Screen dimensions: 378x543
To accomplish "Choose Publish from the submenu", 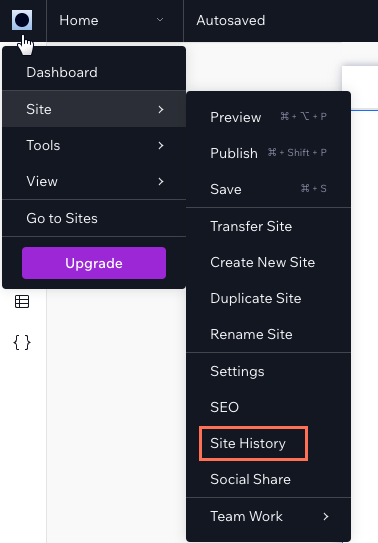I will pyautogui.click(x=269, y=153).
